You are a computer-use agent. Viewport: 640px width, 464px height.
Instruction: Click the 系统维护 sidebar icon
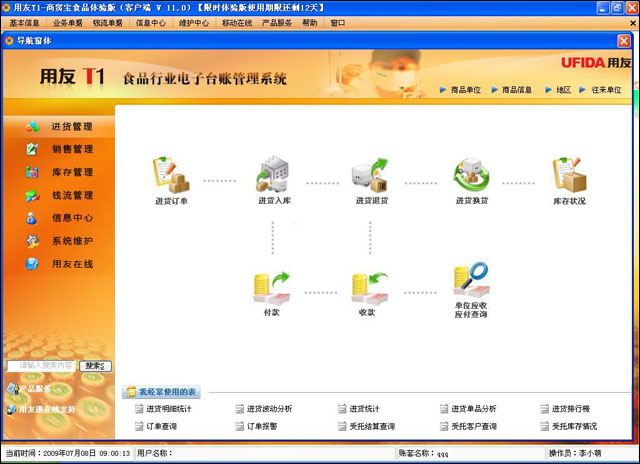[x=32, y=241]
